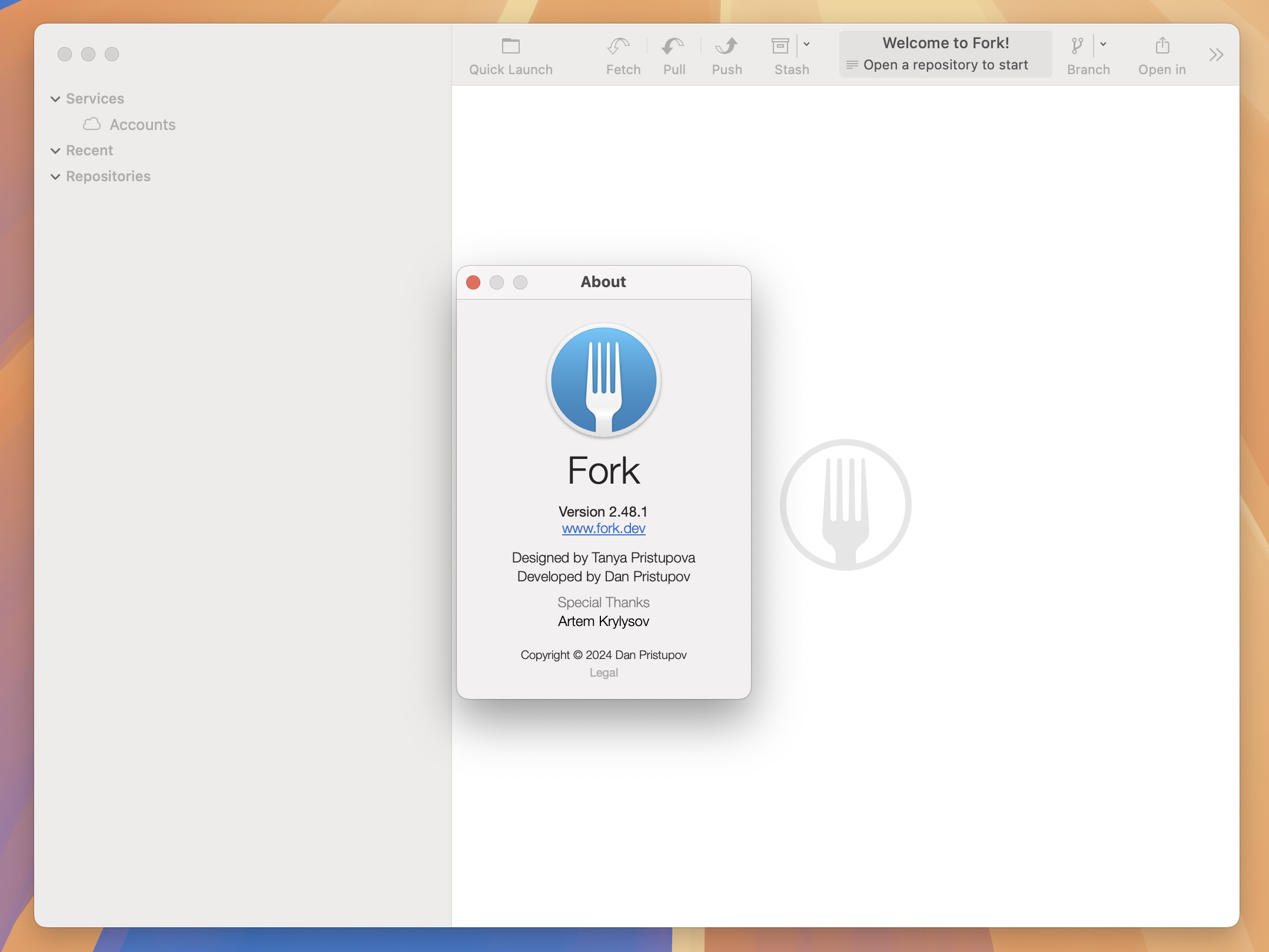Expand the Recent section
1269x952 pixels.
(x=55, y=150)
